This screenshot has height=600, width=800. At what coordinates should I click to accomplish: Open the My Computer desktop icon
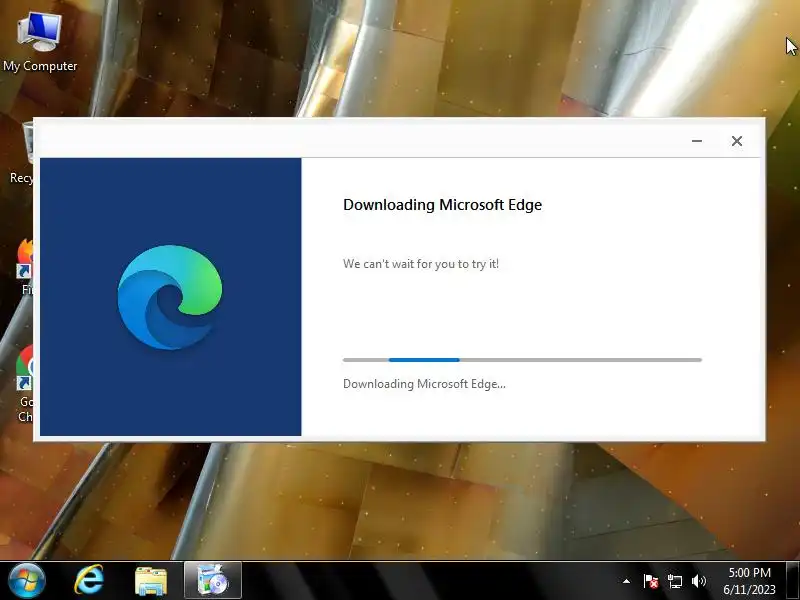point(40,42)
